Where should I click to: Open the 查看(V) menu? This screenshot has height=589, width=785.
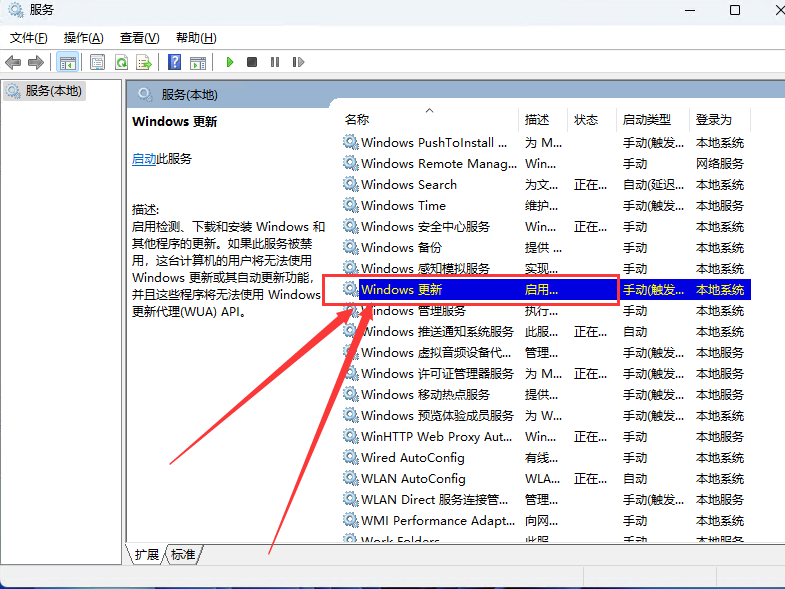point(140,38)
